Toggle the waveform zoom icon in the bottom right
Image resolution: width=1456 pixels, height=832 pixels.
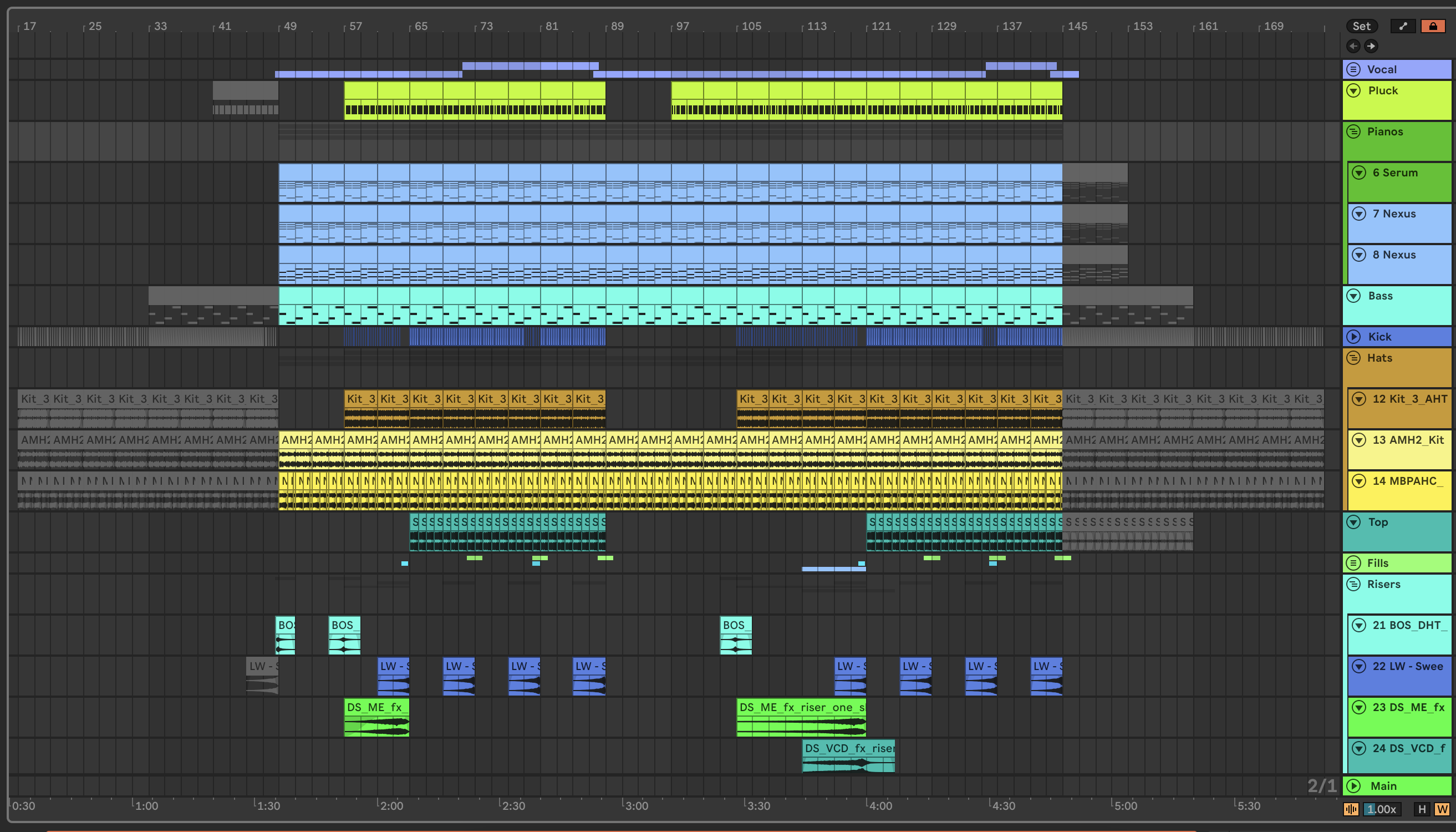pos(1351,809)
